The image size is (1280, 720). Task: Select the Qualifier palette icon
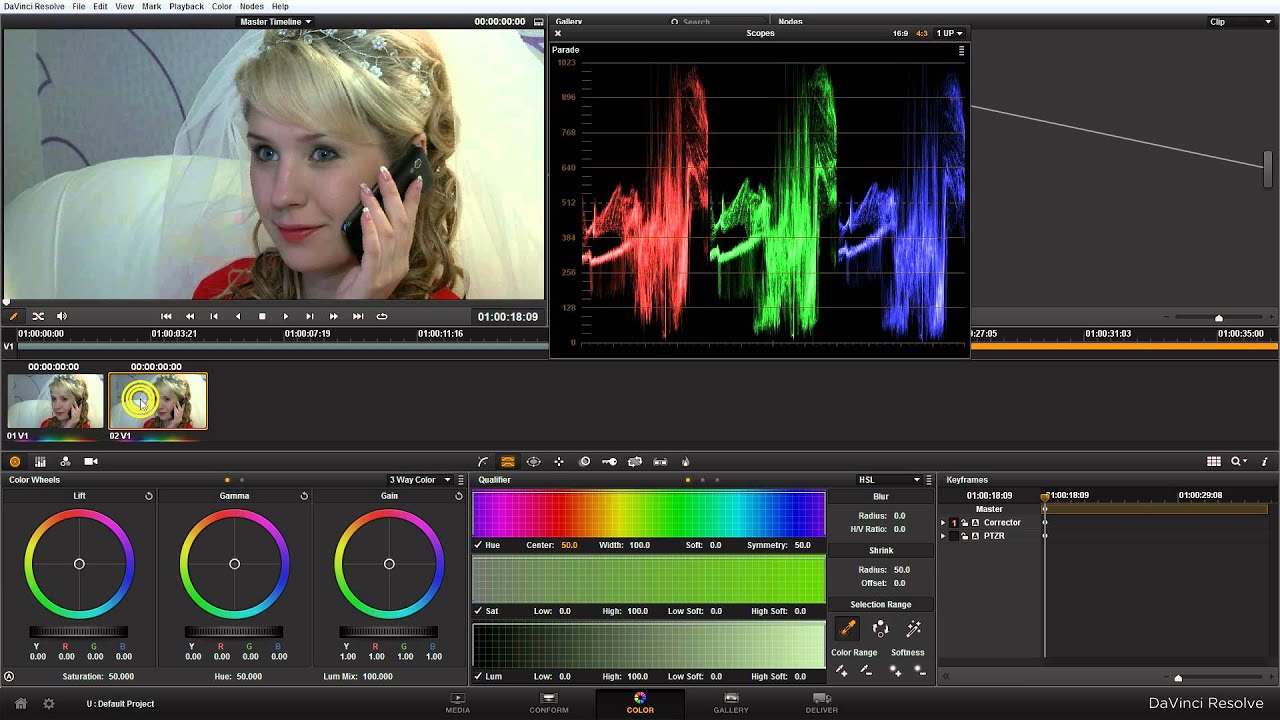(x=508, y=462)
